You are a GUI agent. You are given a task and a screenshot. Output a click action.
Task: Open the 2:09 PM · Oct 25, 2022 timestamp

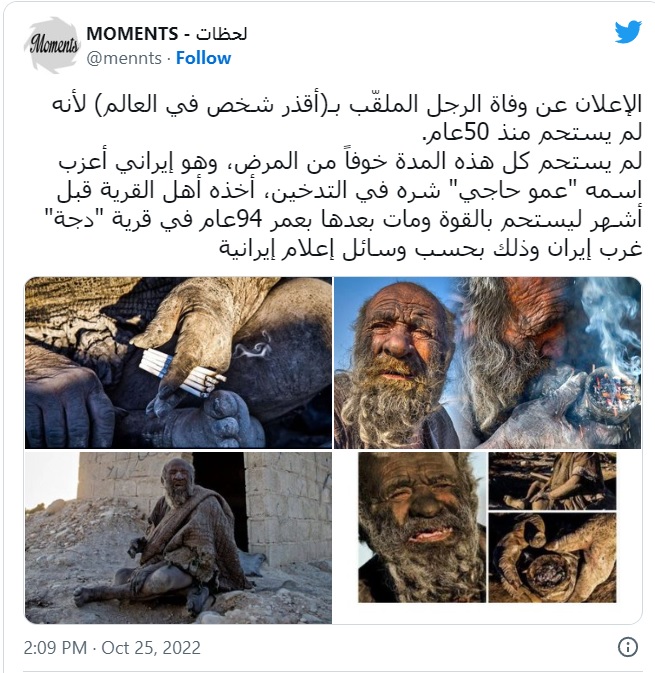(x=112, y=648)
